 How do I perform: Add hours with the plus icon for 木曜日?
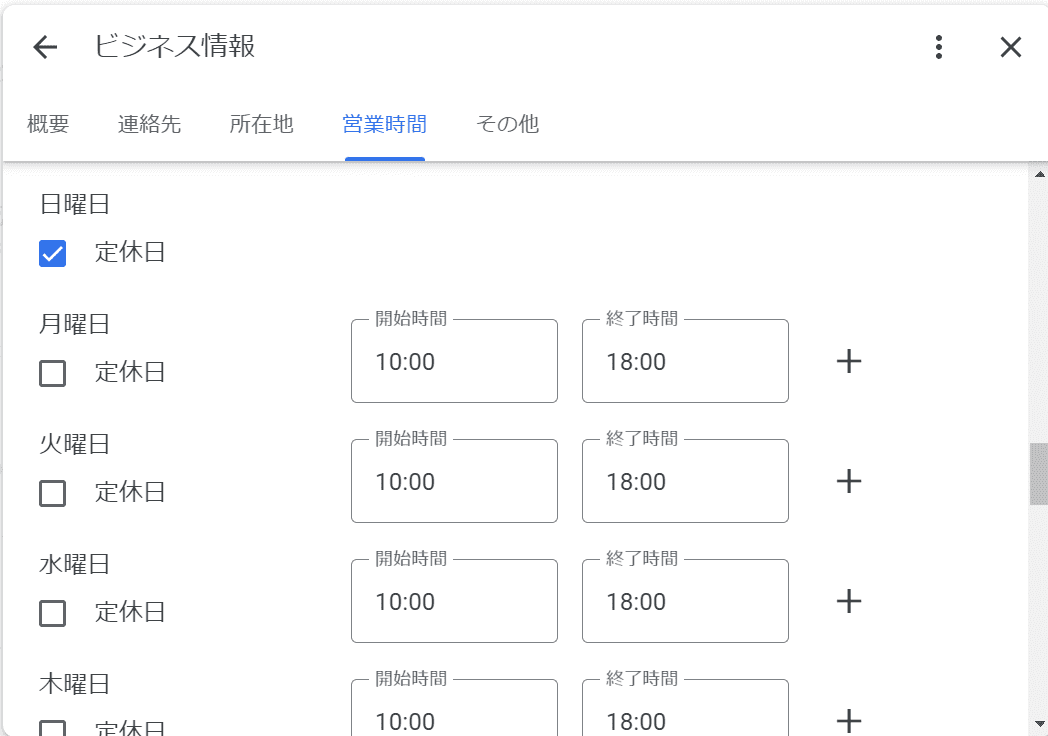pos(849,721)
